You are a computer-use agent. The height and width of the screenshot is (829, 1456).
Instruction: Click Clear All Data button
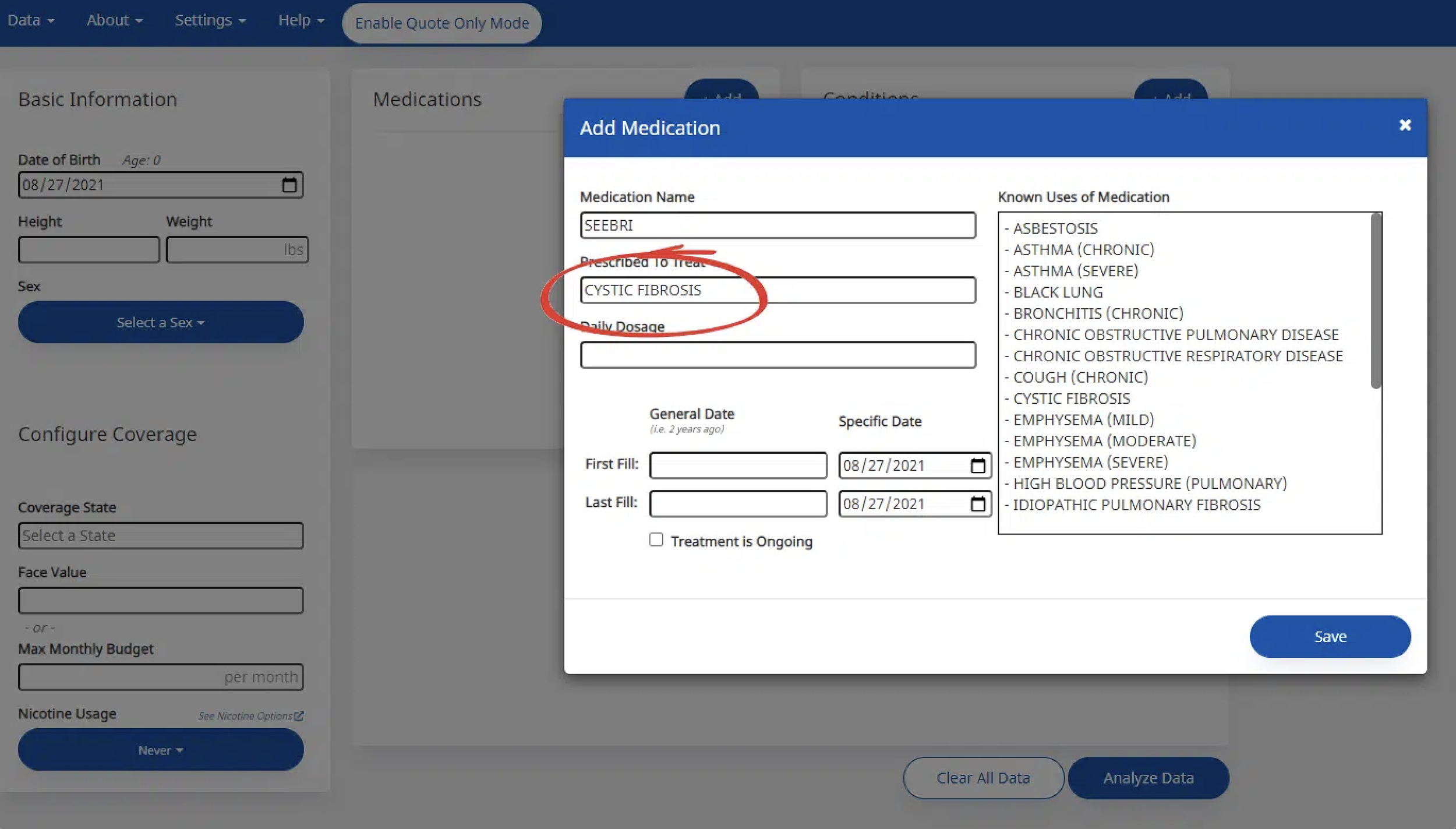click(983, 778)
